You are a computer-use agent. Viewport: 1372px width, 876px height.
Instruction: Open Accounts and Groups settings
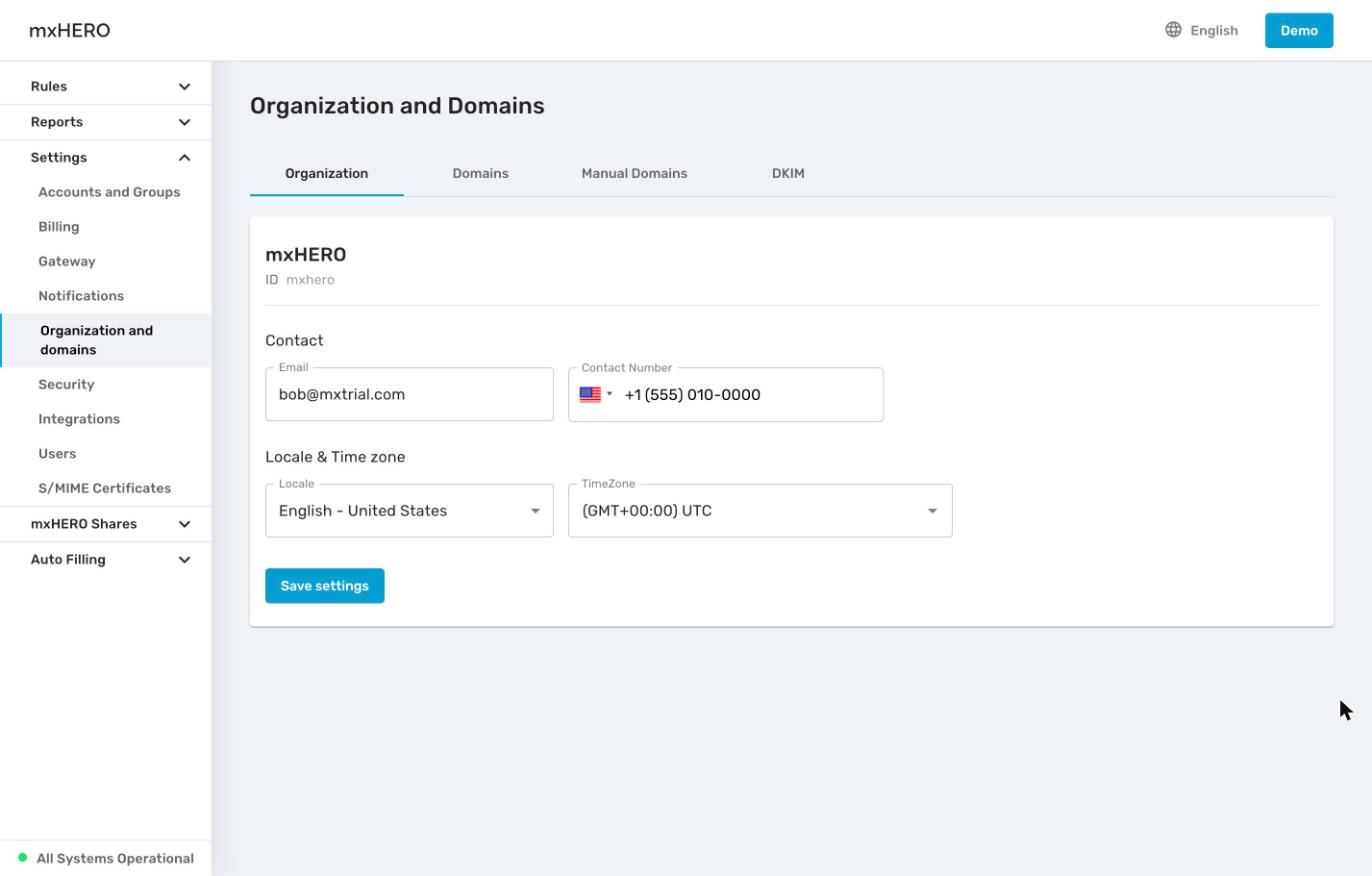[x=109, y=192]
